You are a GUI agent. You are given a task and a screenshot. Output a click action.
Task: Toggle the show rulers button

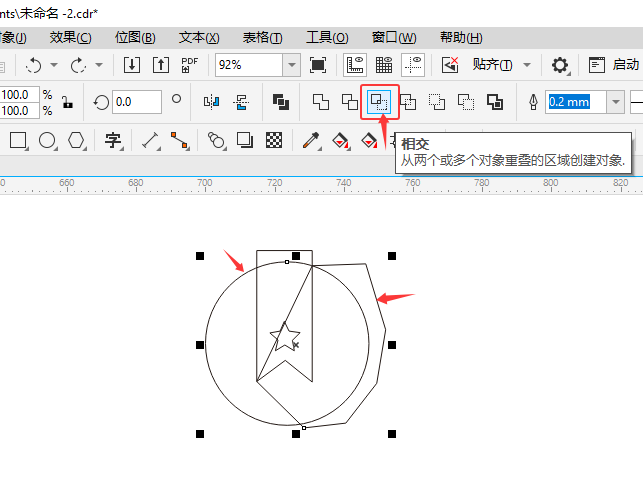pos(355,65)
